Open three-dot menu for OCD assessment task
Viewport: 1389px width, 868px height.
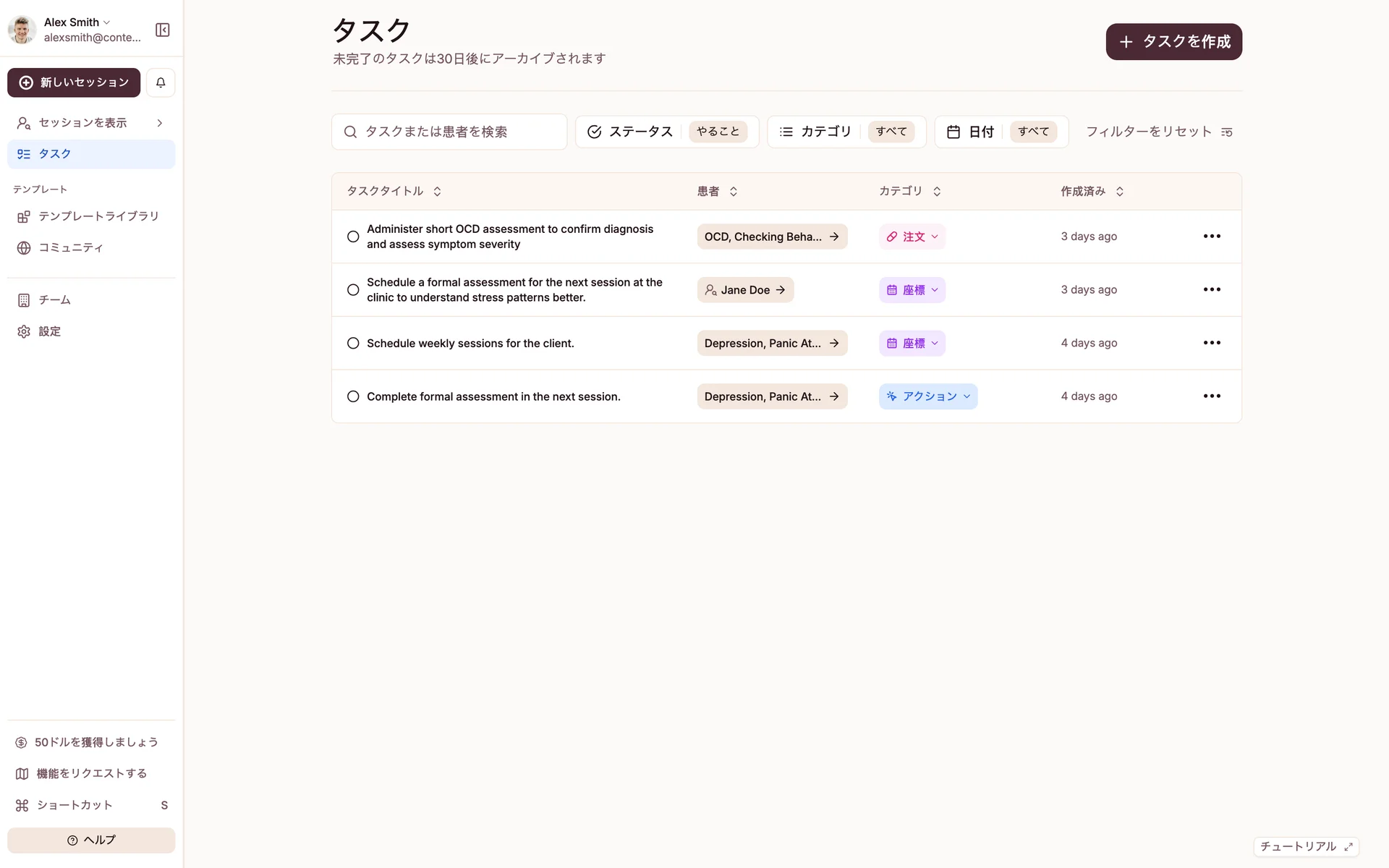click(1212, 237)
